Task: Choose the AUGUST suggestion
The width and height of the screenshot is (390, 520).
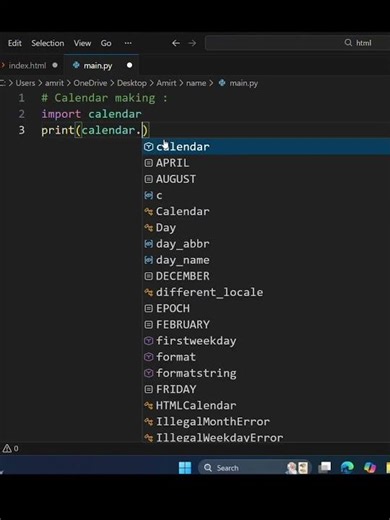Action: [x=266, y=179]
